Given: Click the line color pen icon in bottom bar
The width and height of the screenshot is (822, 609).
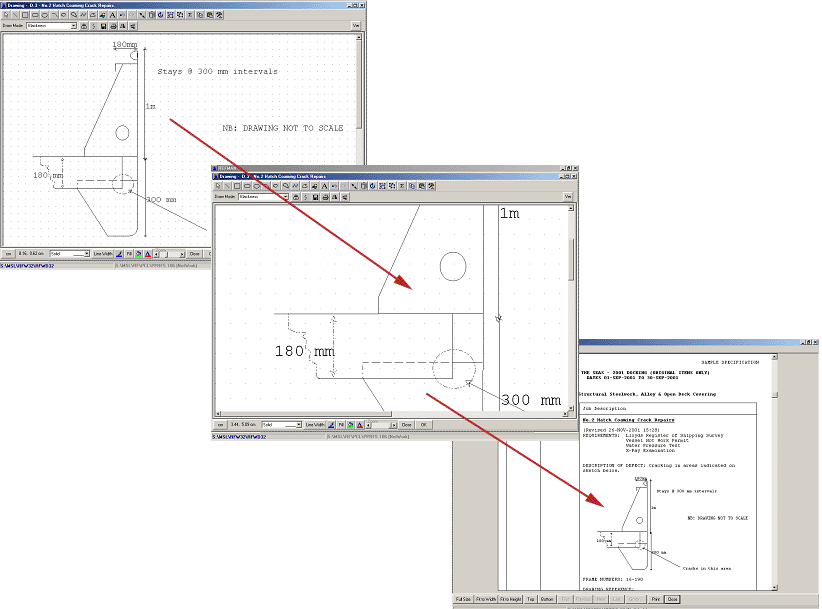Looking at the screenshot, I should 120,254.
